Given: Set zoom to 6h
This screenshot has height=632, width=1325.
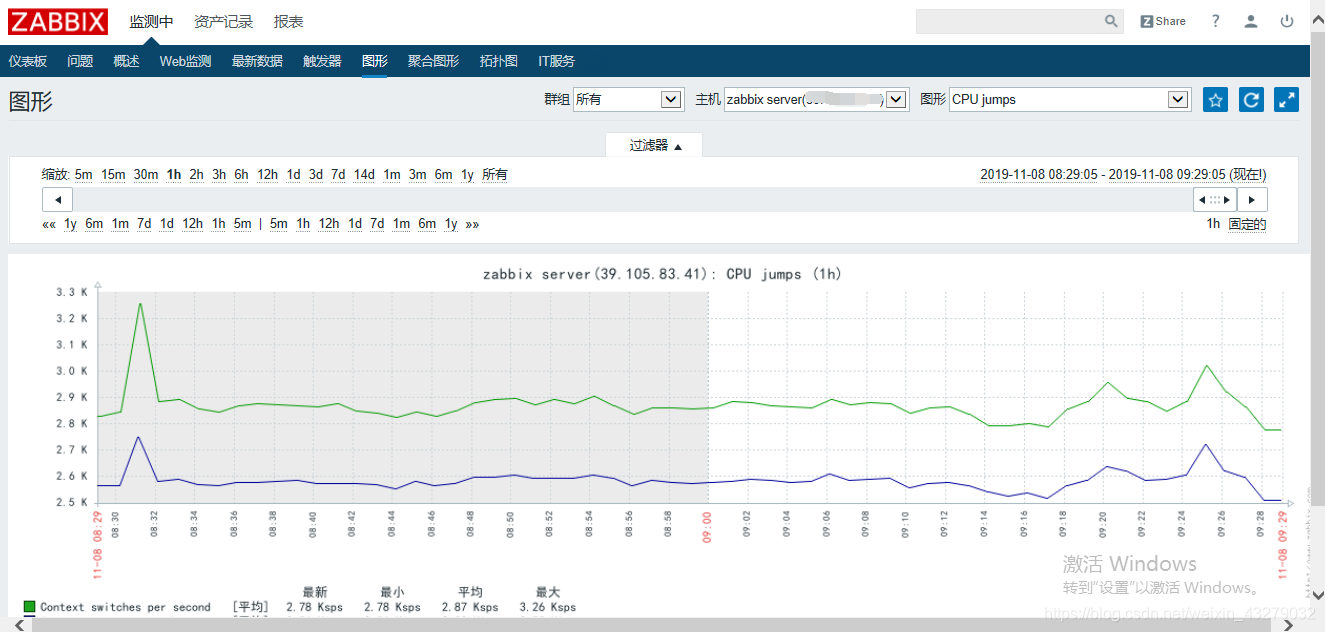Looking at the screenshot, I should click(241, 175).
